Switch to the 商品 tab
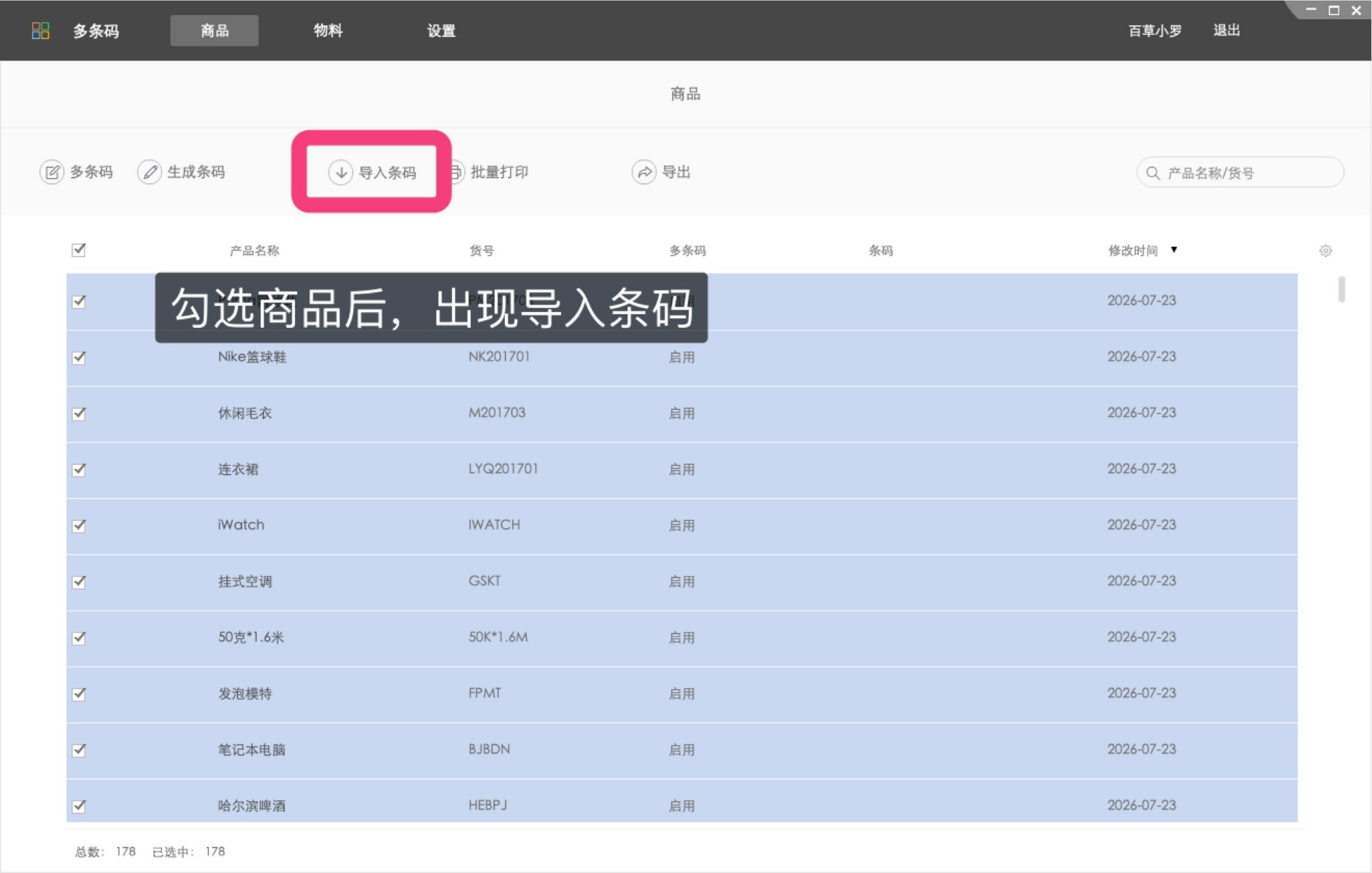This screenshot has height=873, width=1372. pyautogui.click(x=215, y=30)
